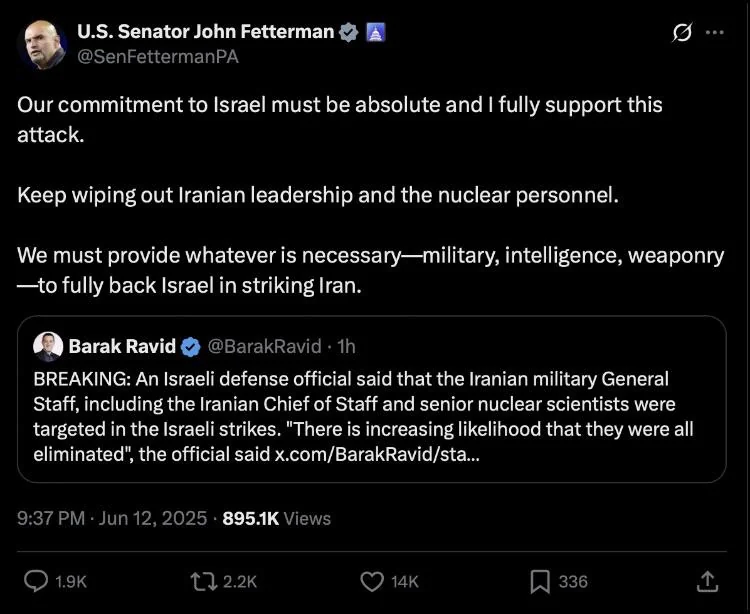750x614 pixels.
Task: Open the @SenFettermanPA handle link
Action: point(158,57)
